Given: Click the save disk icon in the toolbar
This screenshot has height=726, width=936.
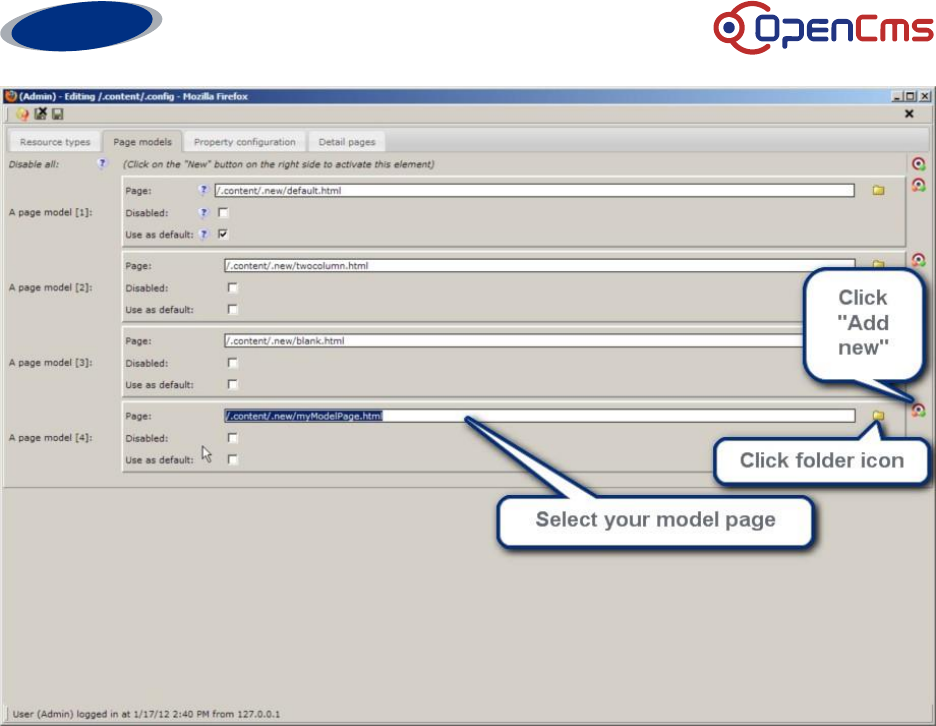Looking at the screenshot, I should [x=57, y=114].
